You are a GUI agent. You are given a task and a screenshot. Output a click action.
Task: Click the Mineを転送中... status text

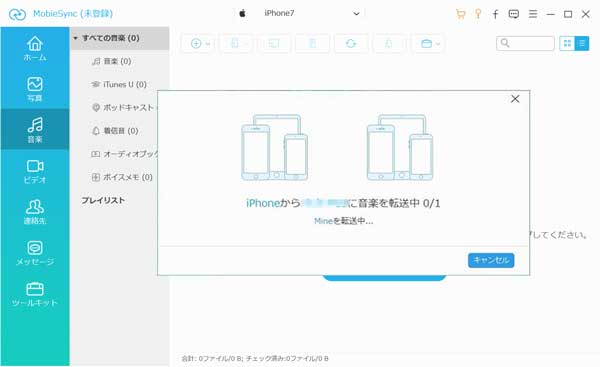[343, 221]
